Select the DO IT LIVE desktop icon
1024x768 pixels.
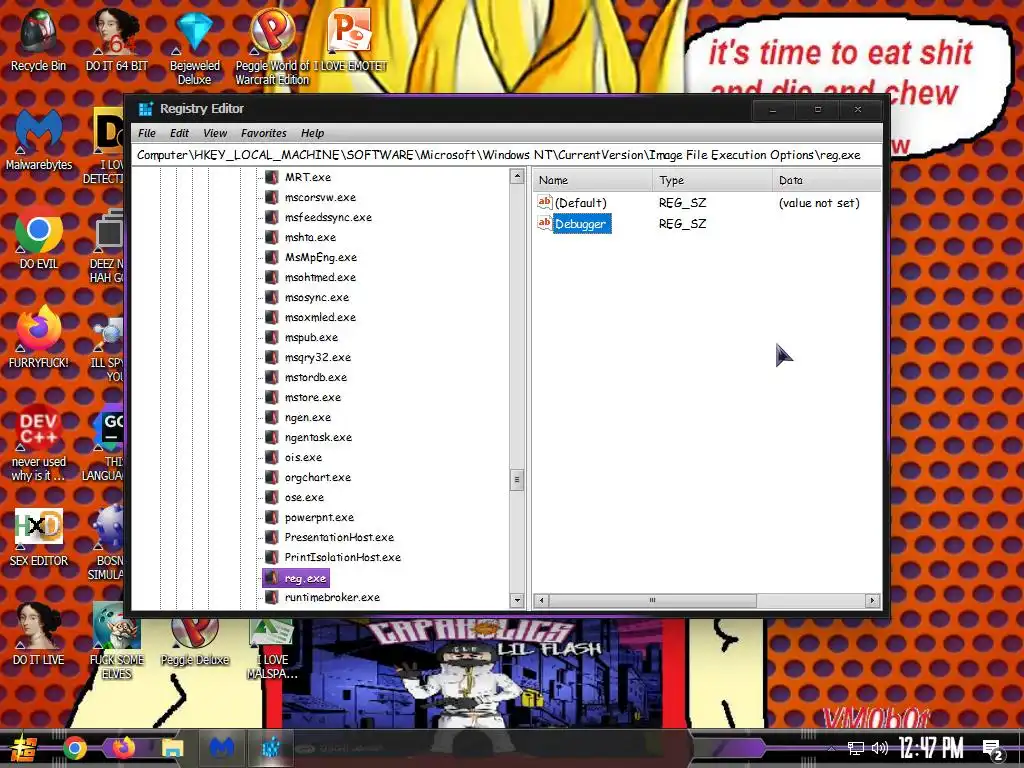[39, 634]
